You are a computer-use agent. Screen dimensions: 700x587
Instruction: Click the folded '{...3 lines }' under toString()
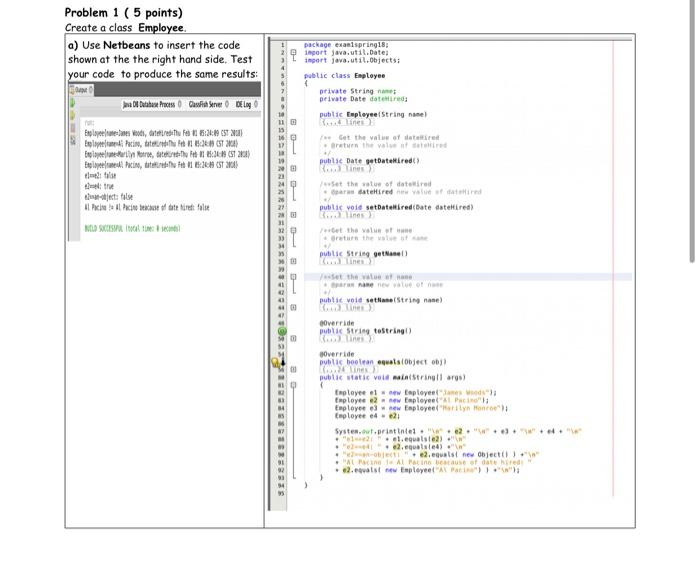tap(347, 338)
